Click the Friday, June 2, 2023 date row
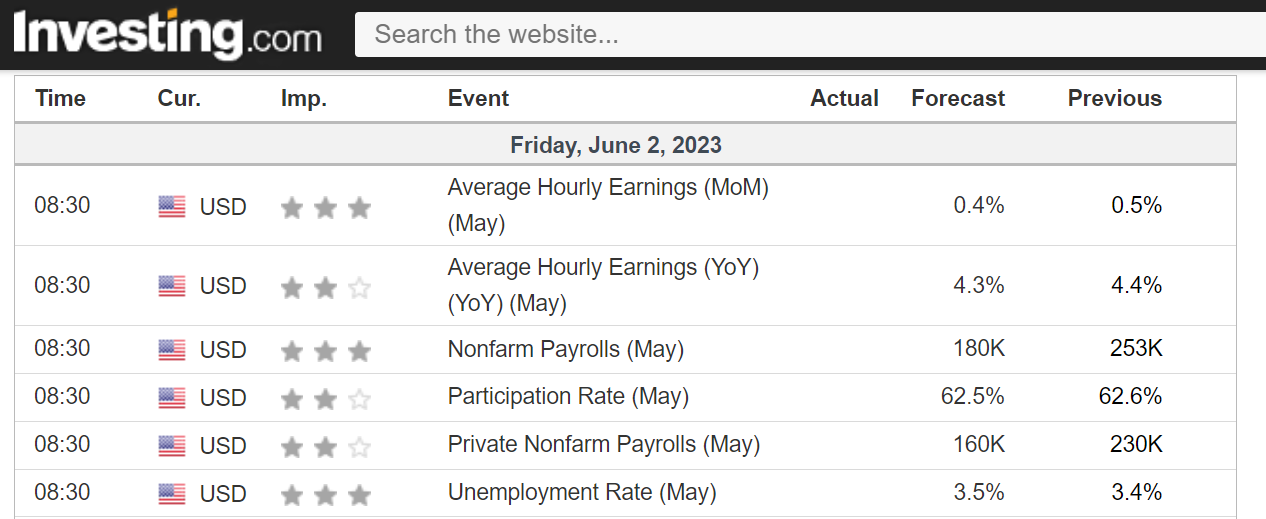The width and height of the screenshot is (1266, 519). (x=616, y=145)
